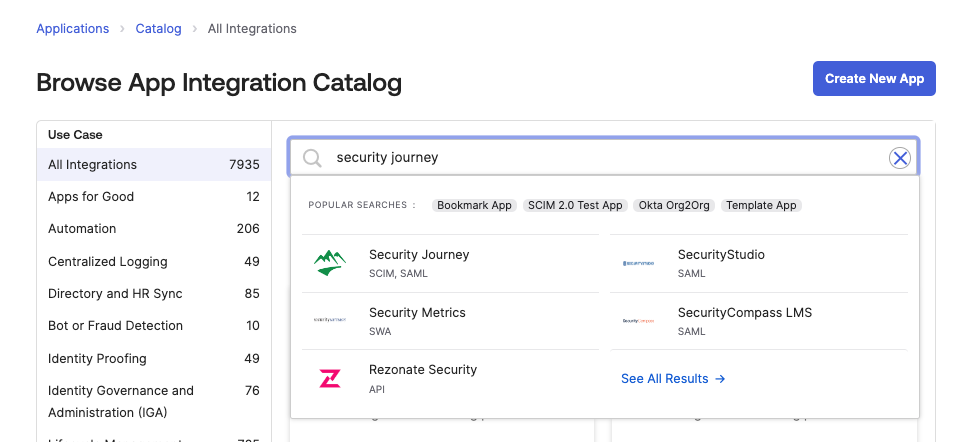
Task: Select the Template App popular search
Action: (761, 205)
